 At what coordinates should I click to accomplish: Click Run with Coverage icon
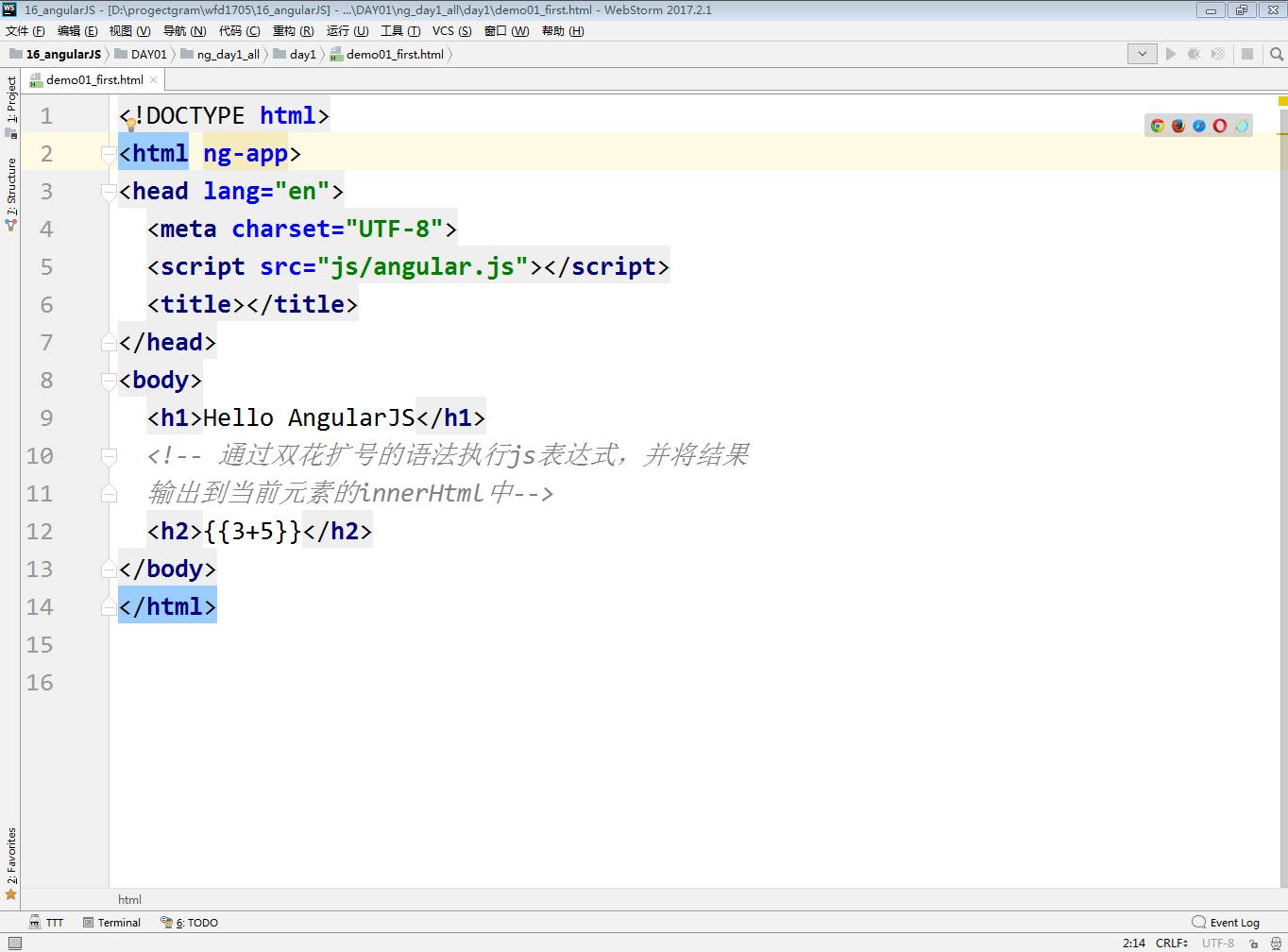[1218, 54]
